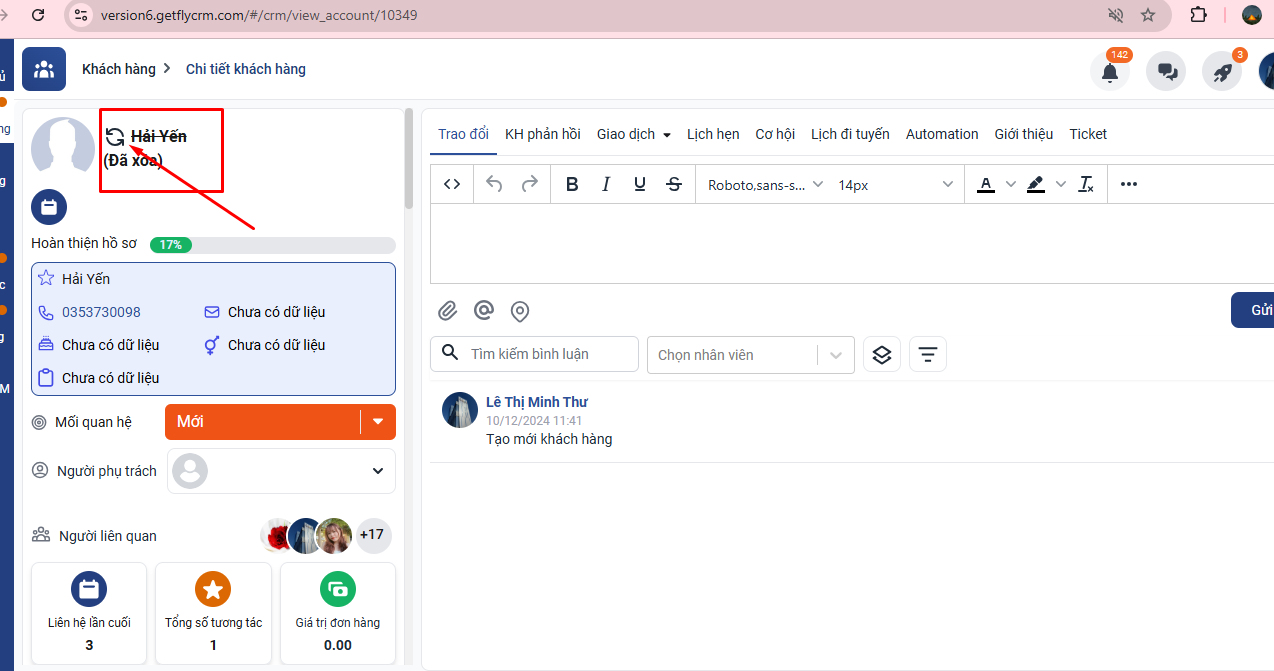Open the notifications bell icon
Image resolution: width=1274 pixels, height=671 pixels.
pos(1109,72)
